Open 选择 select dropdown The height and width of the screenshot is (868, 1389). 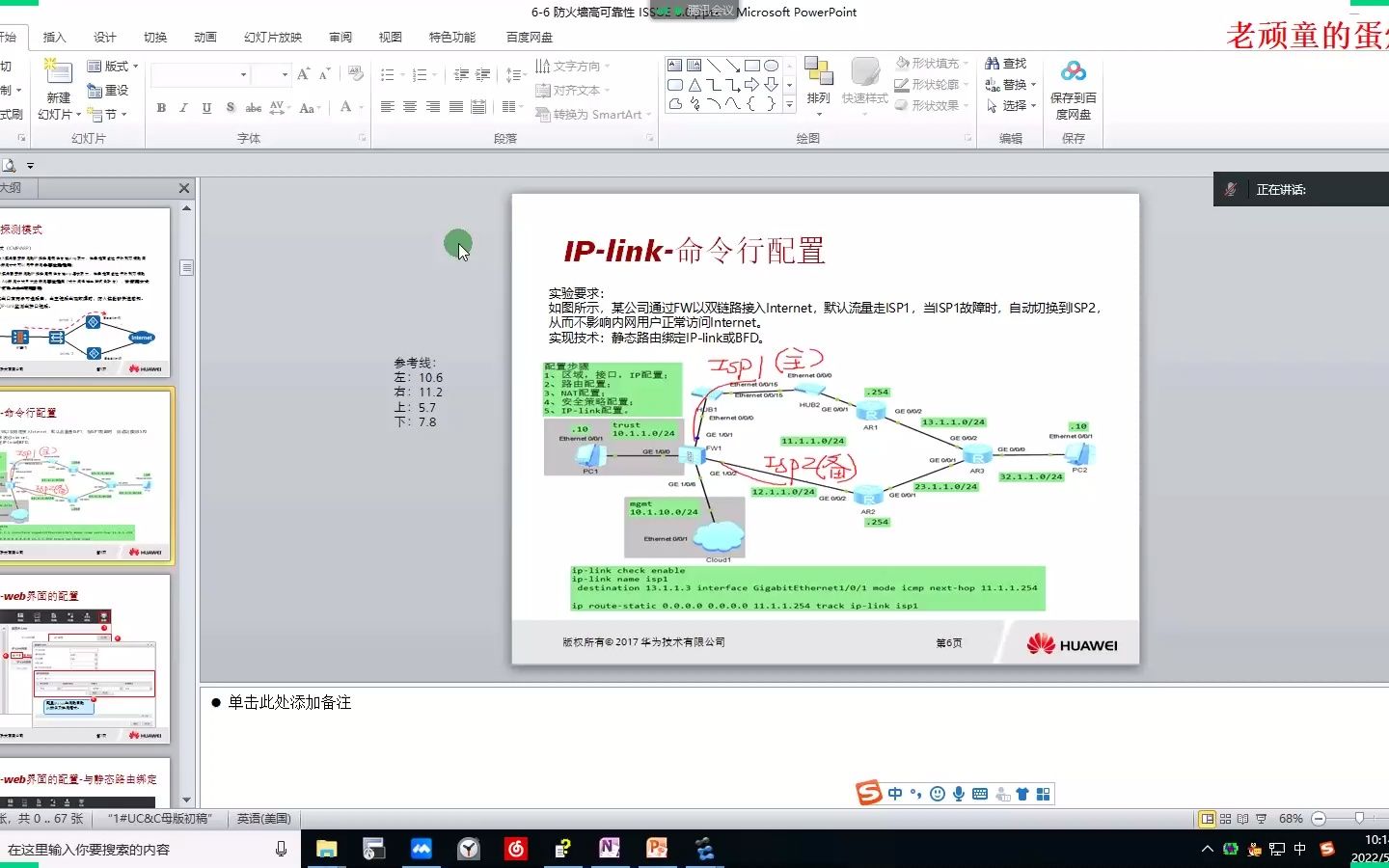point(1010,106)
